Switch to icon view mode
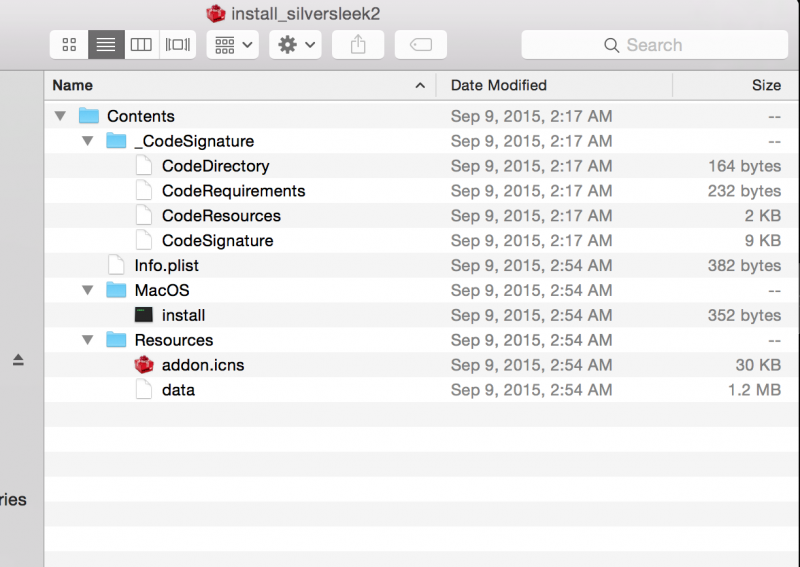This screenshot has height=567, width=800. point(69,44)
